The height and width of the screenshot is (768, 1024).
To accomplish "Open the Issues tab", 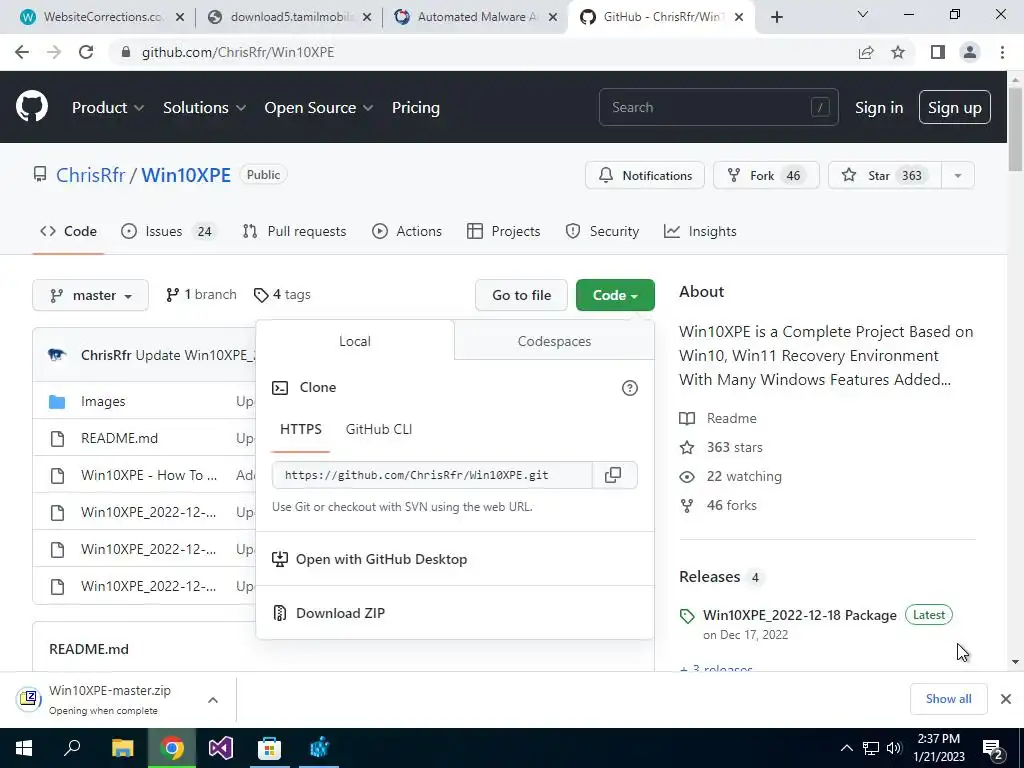I will pyautogui.click(x=167, y=231).
